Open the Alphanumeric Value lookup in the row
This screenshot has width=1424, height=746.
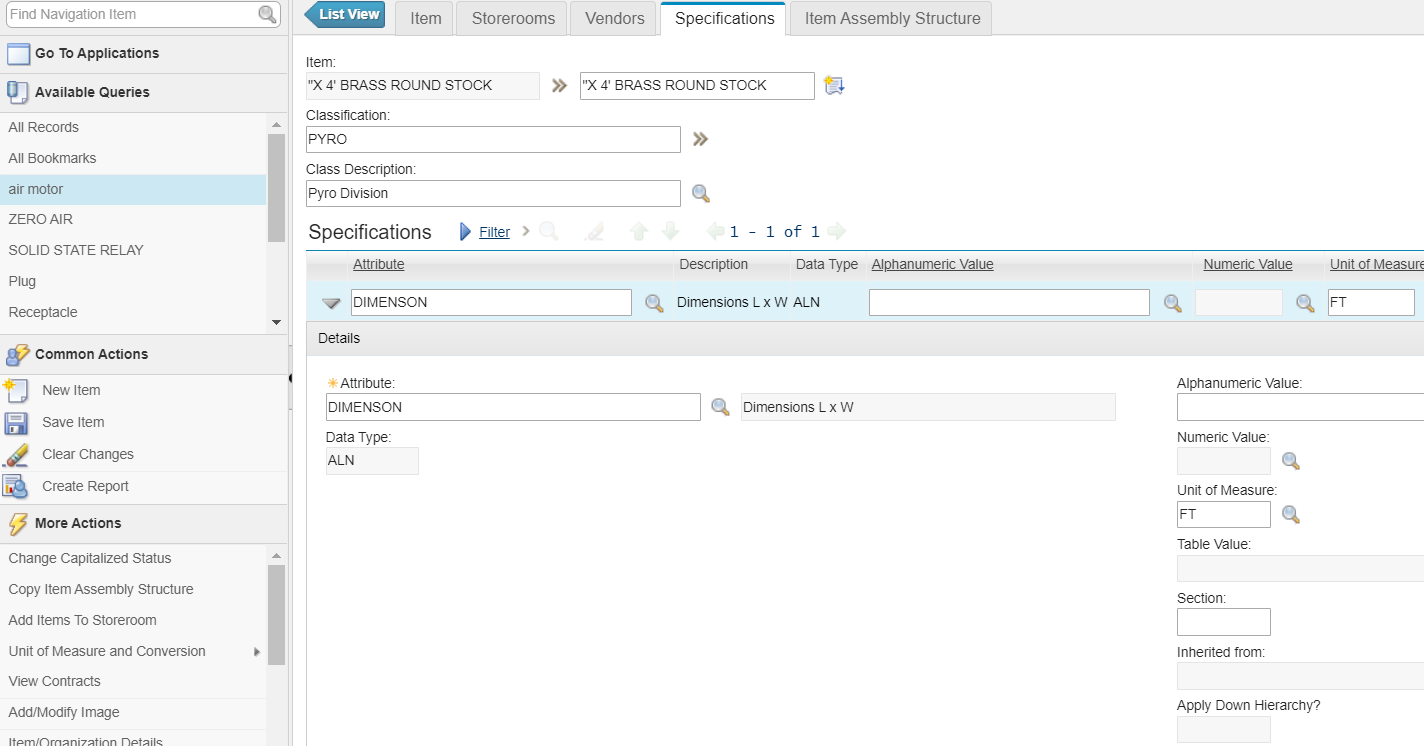1172,303
